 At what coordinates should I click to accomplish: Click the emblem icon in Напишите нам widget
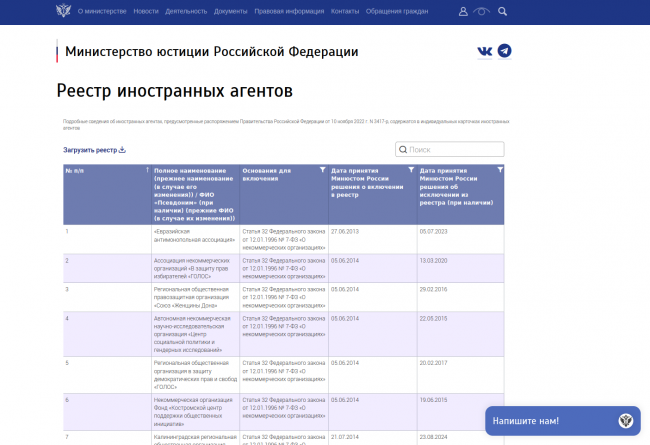click(x=626, y=421)
